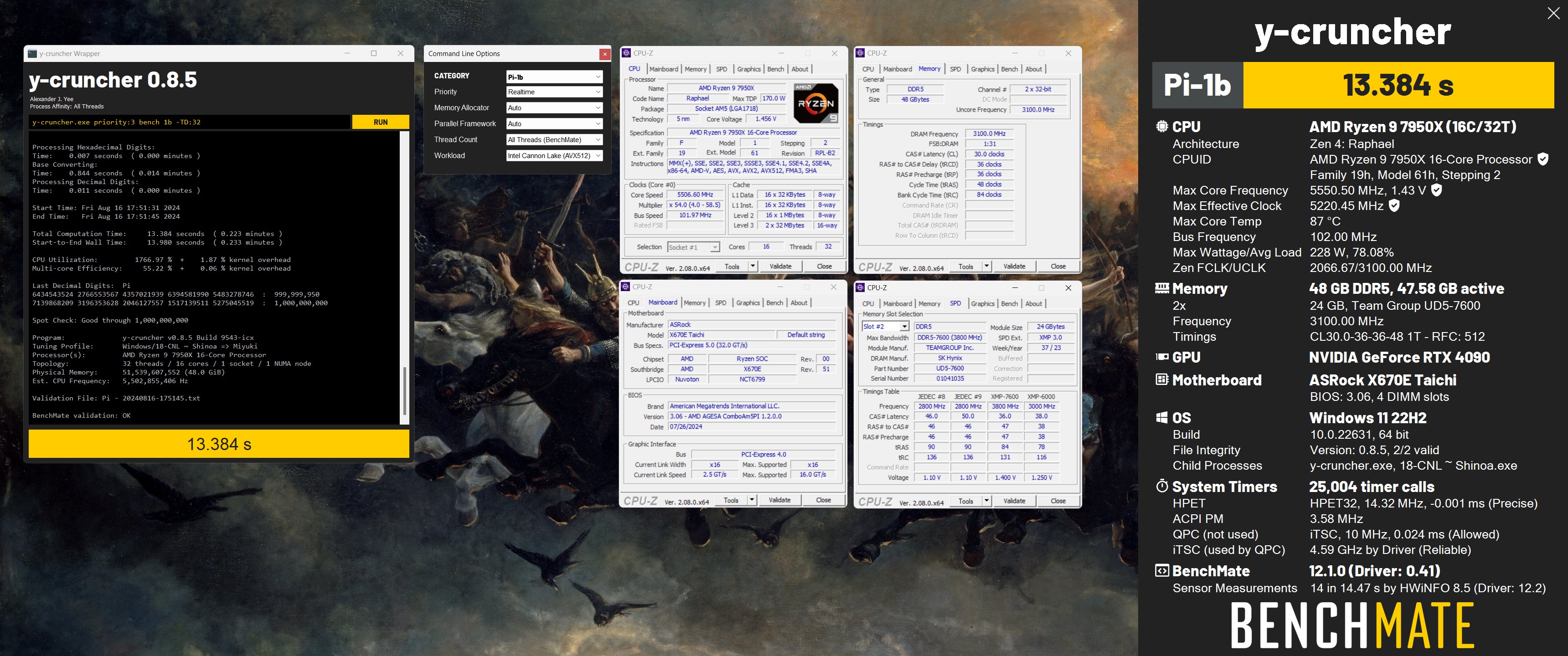
Task: Expand Tools arrow in CPU-Z Mainboard window
Action: pos(752,500)
